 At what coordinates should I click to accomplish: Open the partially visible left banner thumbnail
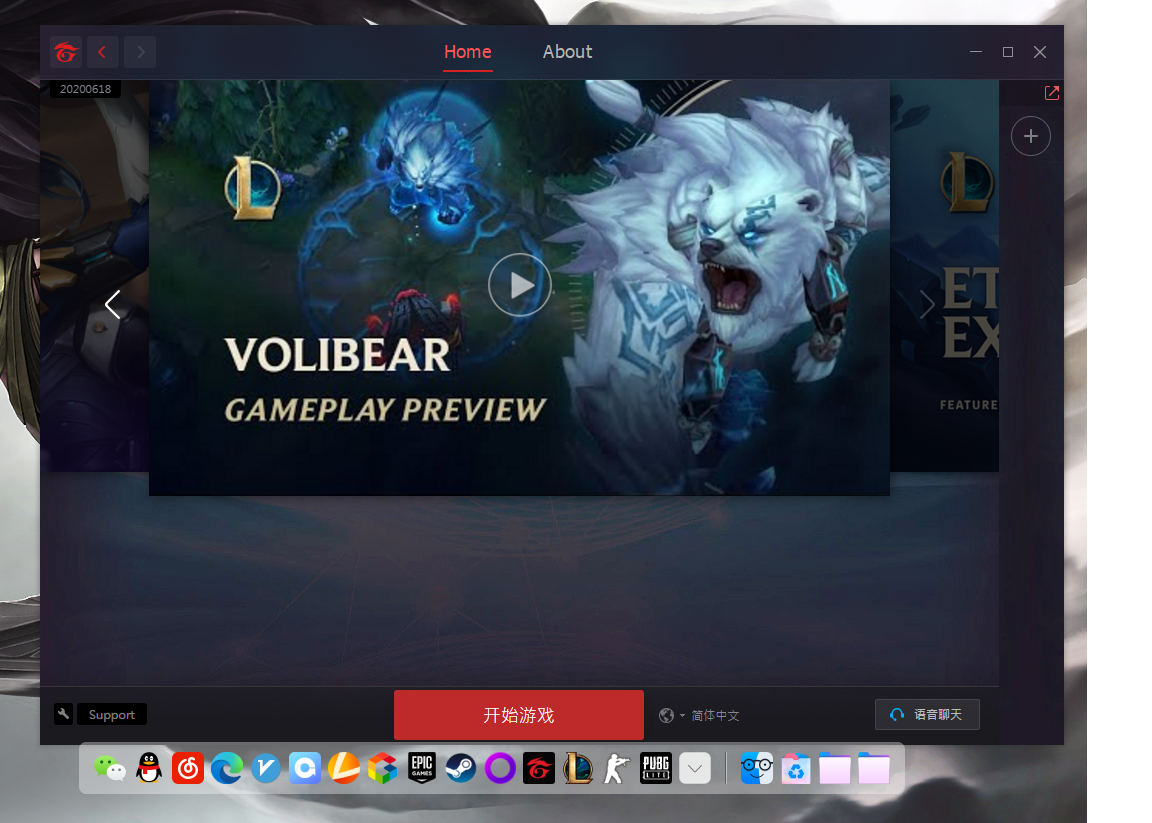pyautogui.click(x=95, y=276)
